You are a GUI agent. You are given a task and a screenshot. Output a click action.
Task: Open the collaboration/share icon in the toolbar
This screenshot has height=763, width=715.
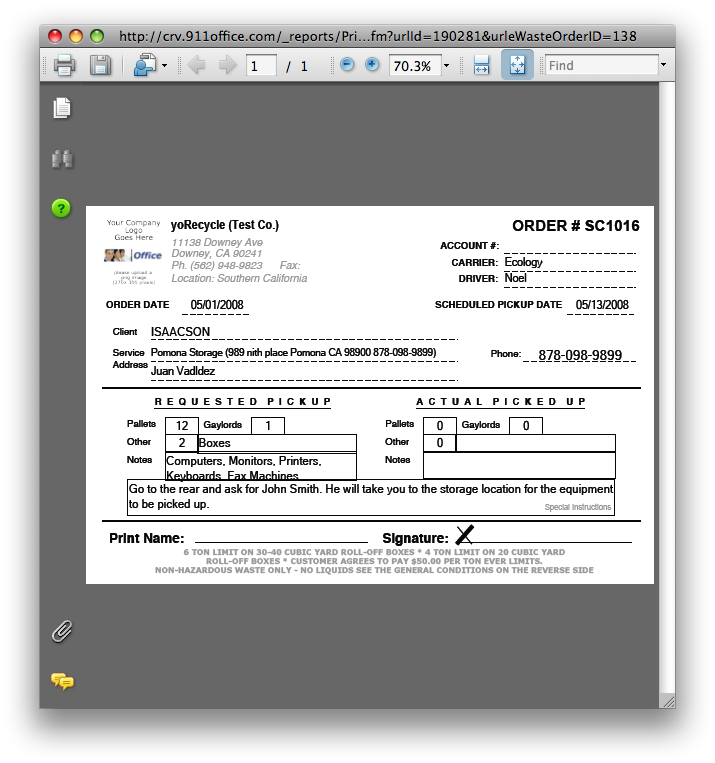[x=145, y=65]
